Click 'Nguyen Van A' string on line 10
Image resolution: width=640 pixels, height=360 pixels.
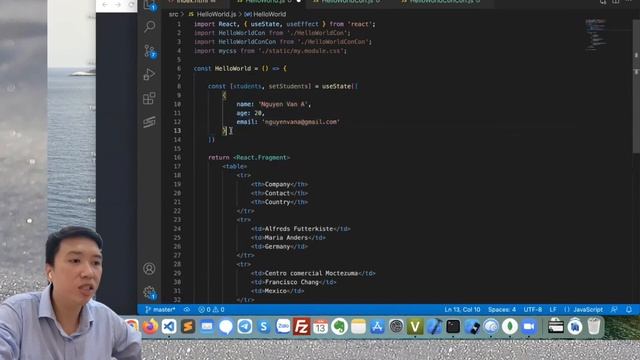(282, 104)
